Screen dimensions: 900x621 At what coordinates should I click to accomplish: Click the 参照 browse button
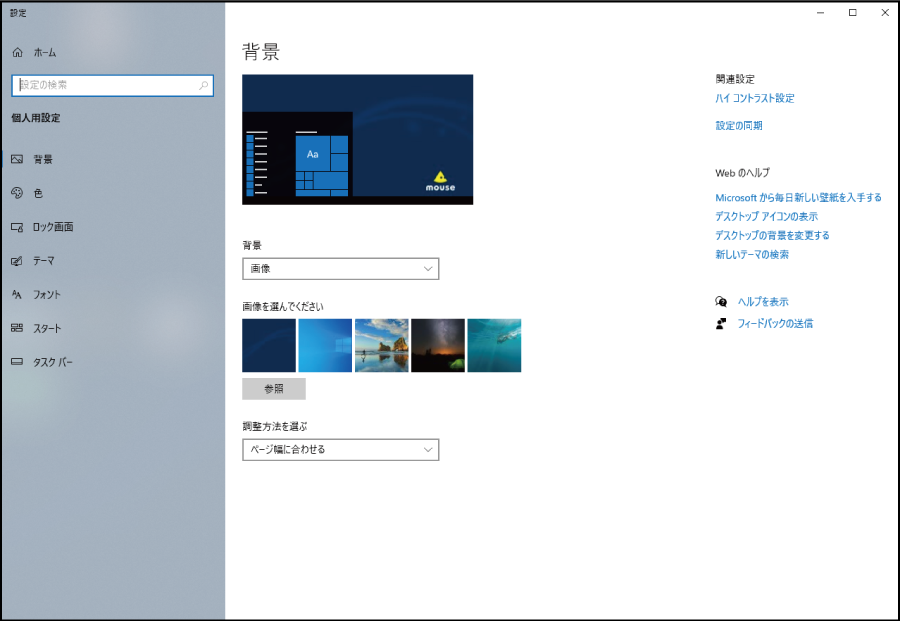tap(274, 389)
